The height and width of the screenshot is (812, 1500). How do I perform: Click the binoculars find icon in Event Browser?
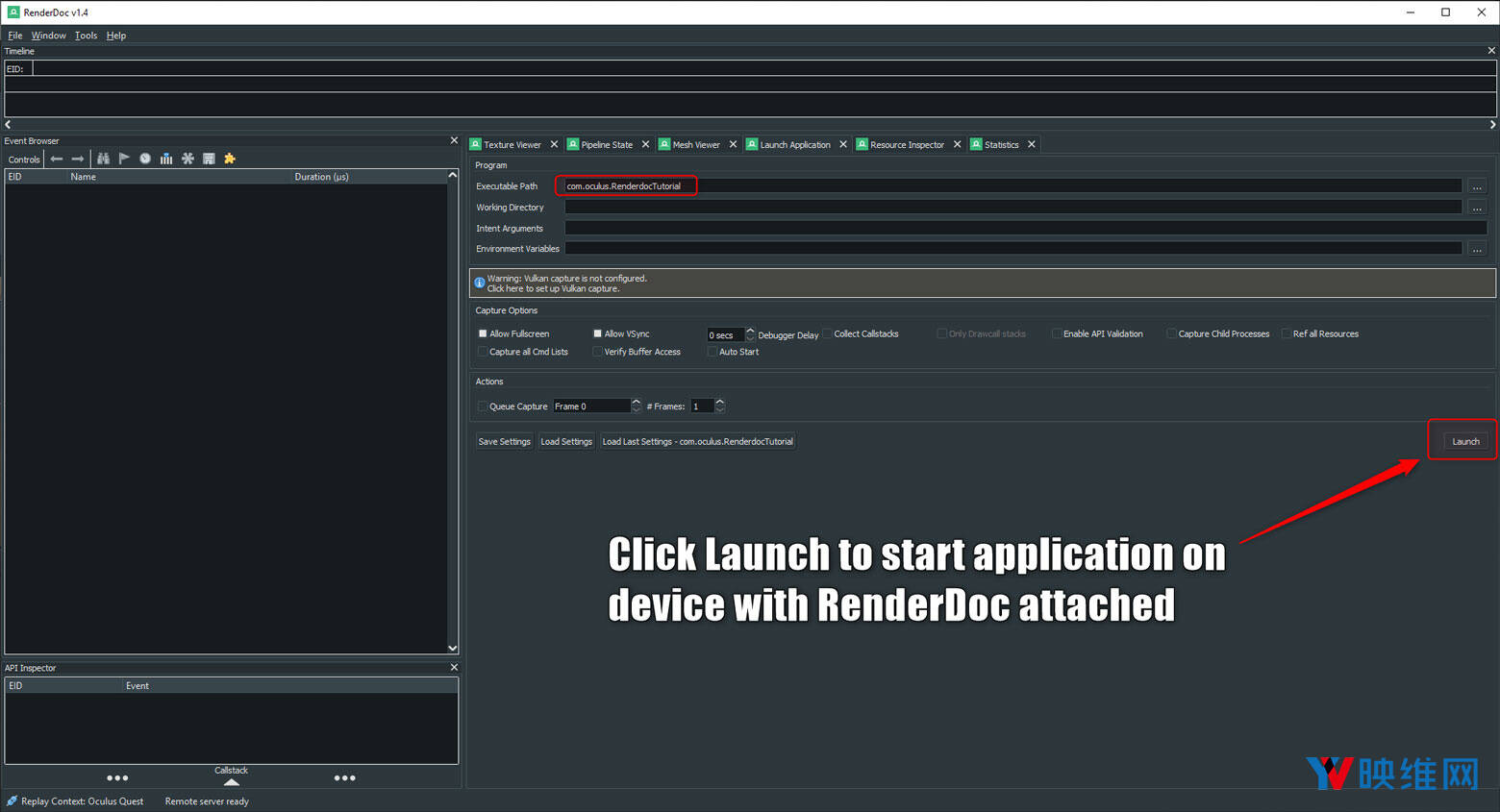[103, 159]
